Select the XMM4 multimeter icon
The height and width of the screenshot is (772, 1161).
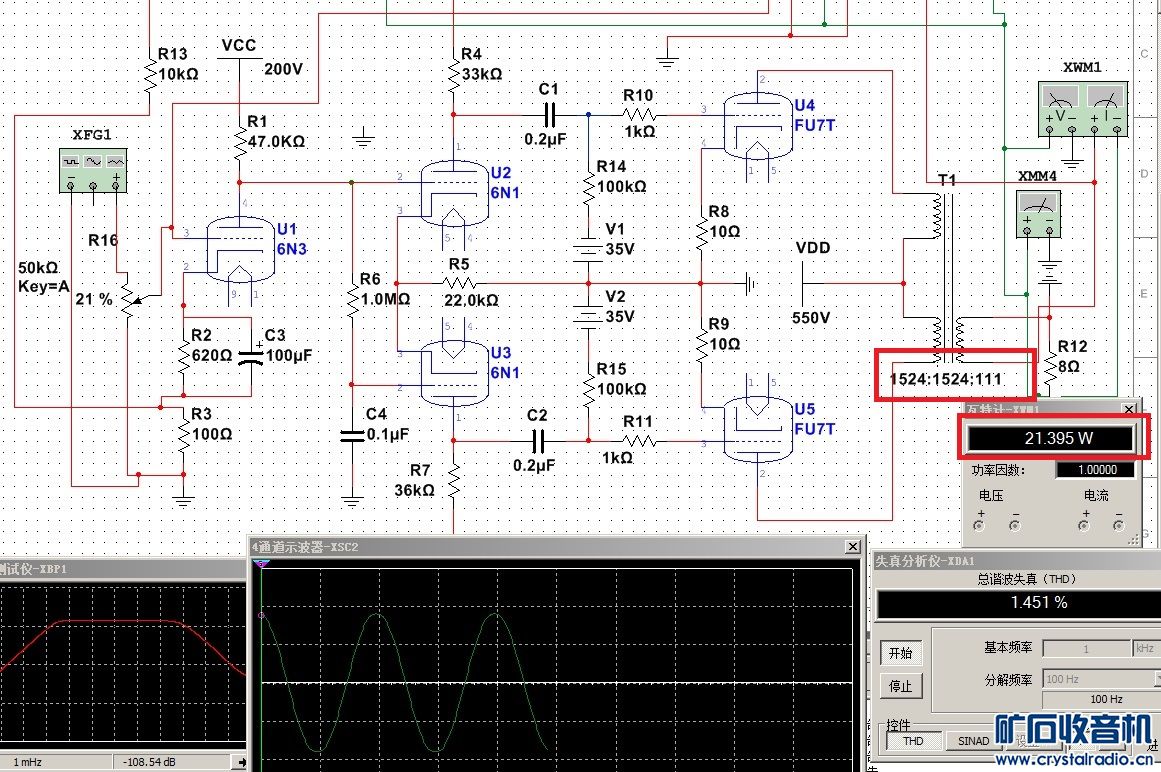point(1037,213)
